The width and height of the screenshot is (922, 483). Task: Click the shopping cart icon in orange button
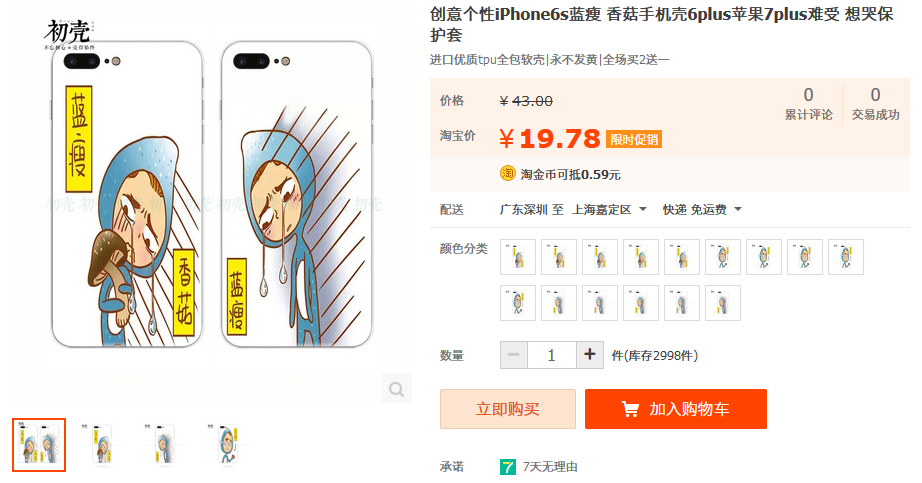click(x=630, y=409)
